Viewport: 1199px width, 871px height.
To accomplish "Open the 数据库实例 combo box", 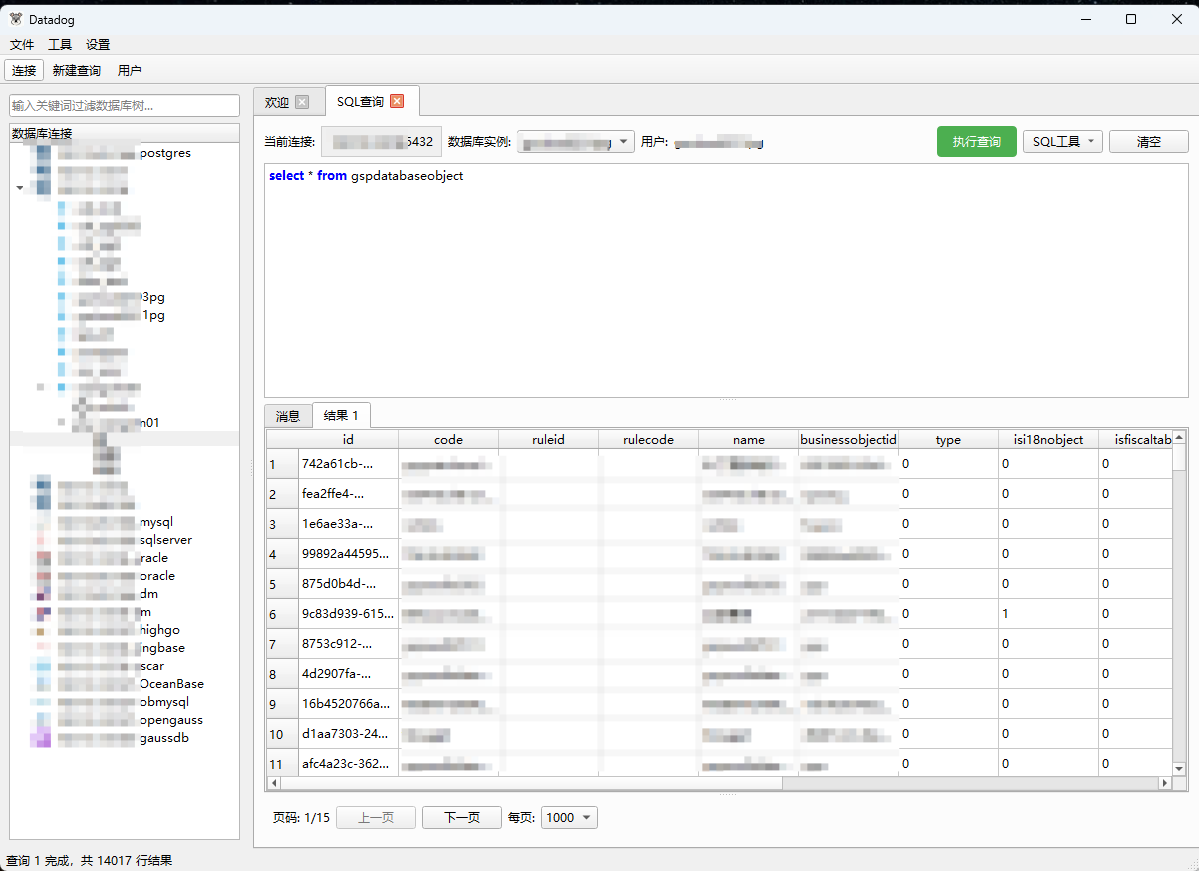I will [575, 141].
